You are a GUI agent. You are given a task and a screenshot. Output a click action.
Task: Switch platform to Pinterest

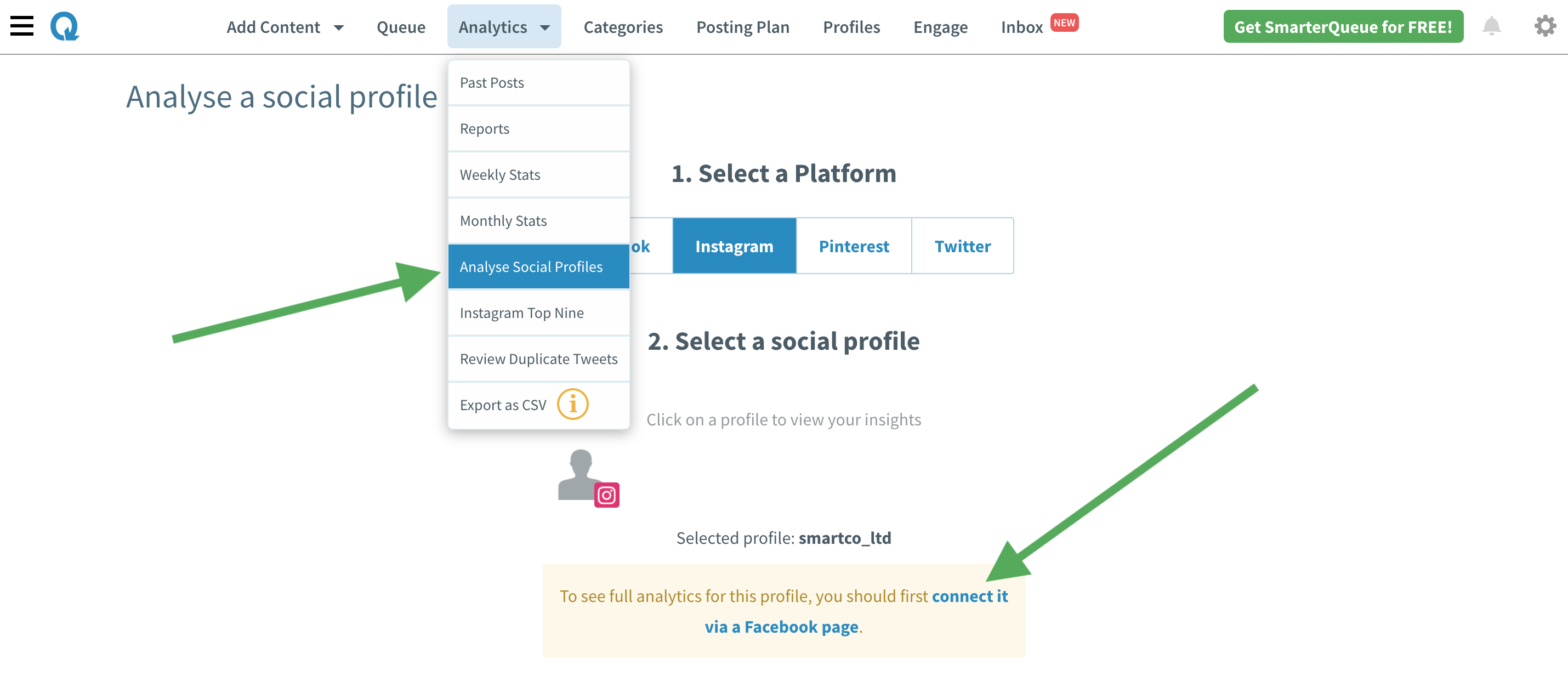(854, 246)
